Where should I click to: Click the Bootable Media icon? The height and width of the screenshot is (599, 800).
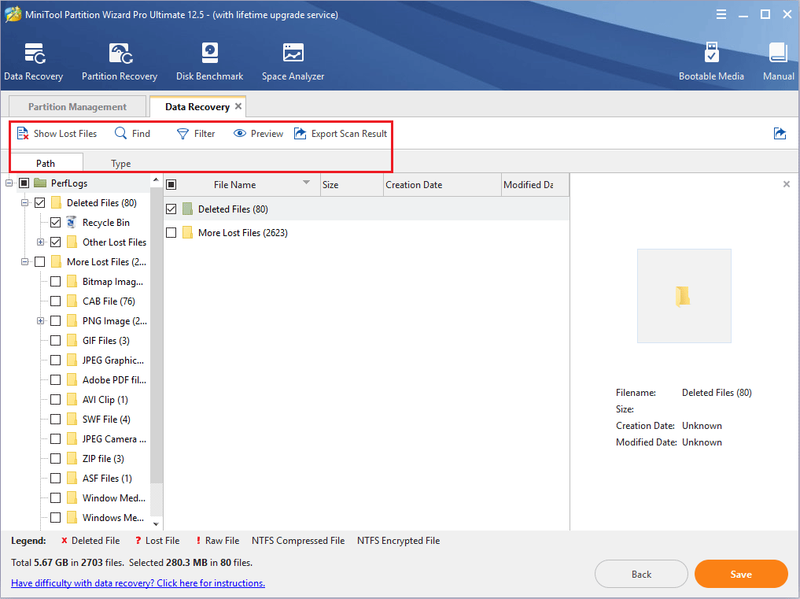711,53
